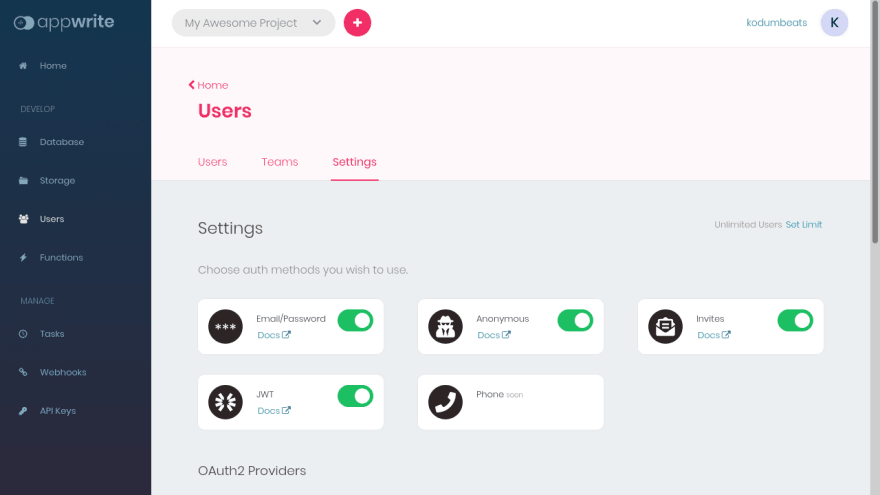Click the Users group icon in sidebar
The height and width of the screenshot is (495, 880).
point(23,219)
